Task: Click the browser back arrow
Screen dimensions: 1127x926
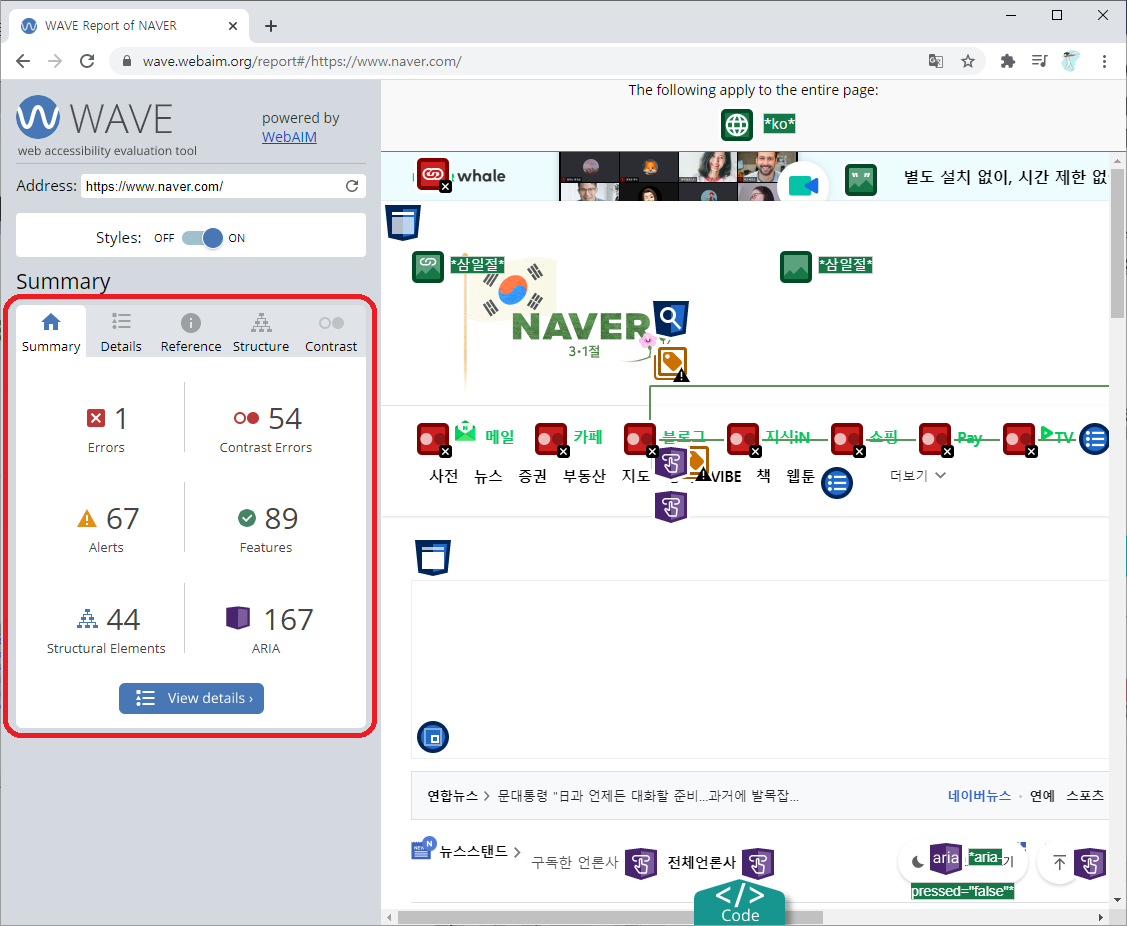Action: tap(23, 61)
